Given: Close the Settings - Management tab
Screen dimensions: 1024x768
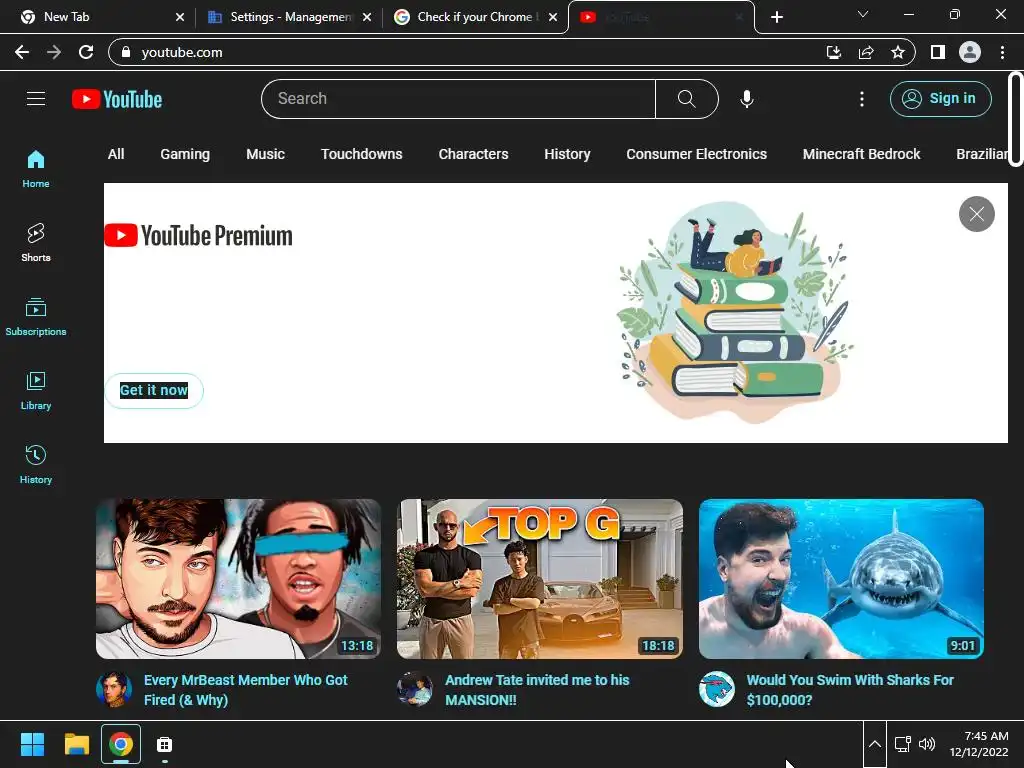Looking at the screenshot, I should 367,17.
